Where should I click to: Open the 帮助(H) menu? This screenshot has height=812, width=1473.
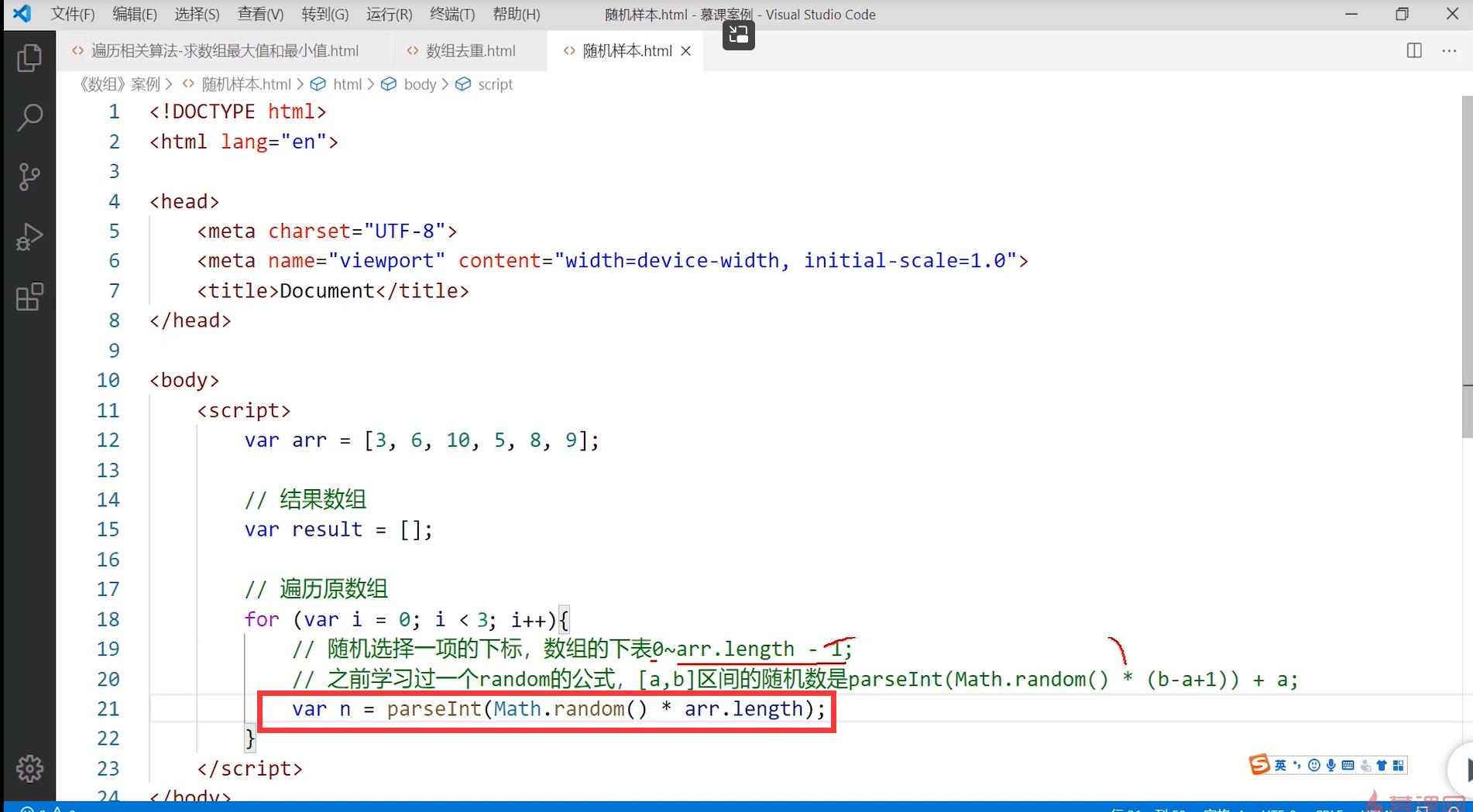[x=516, y=14]
